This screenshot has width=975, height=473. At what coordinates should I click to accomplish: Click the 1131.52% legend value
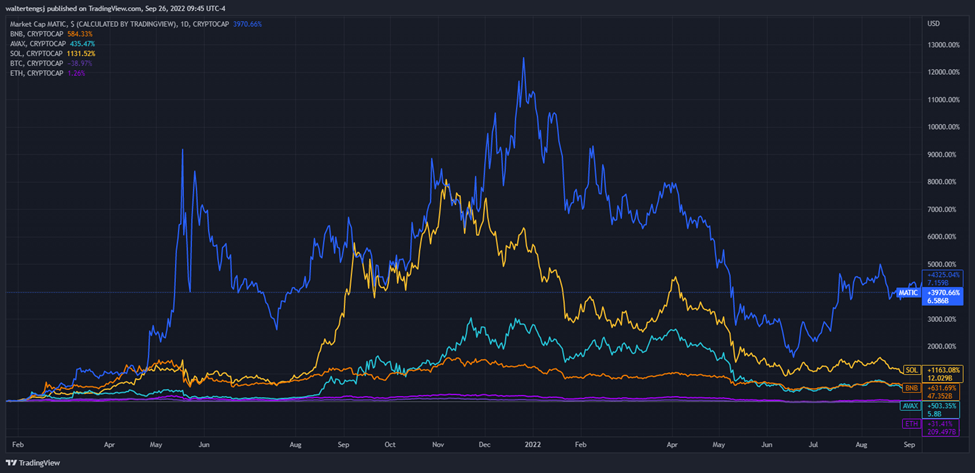(80, 53)
